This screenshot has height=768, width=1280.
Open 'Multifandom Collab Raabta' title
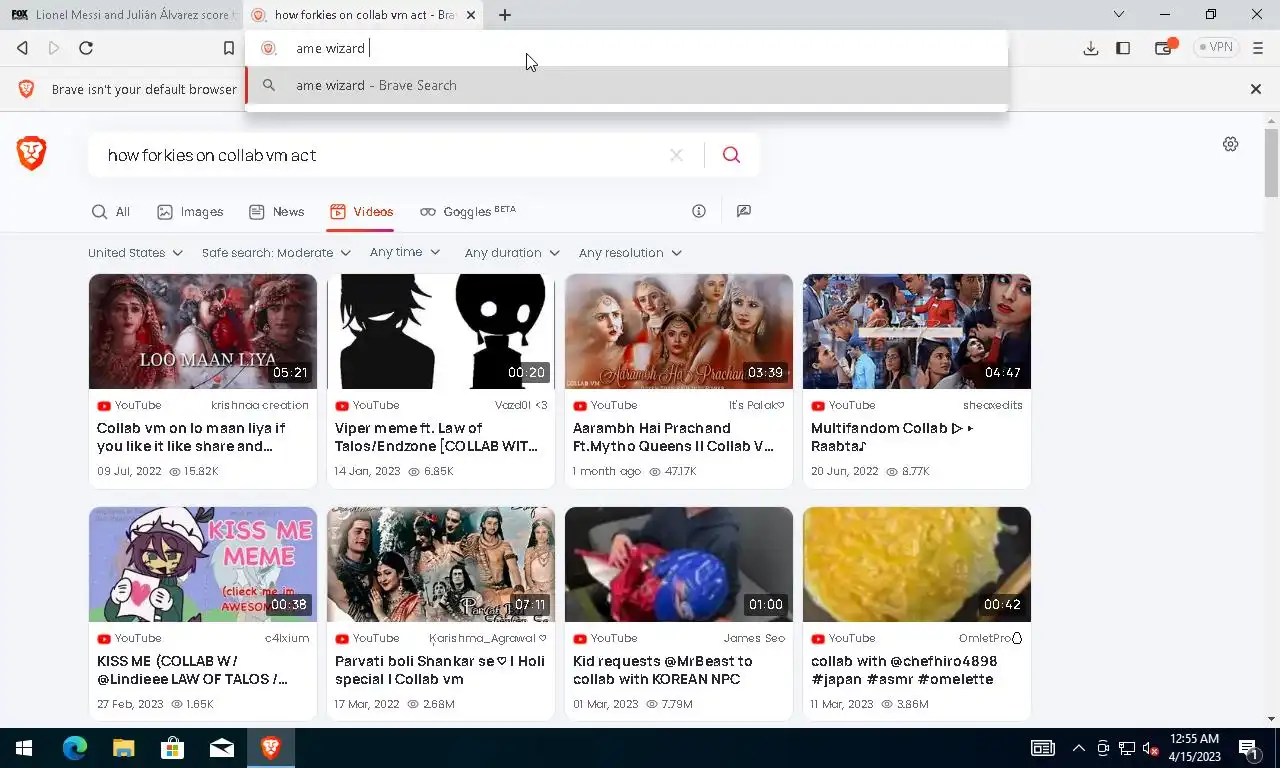(x=892, y=437)
